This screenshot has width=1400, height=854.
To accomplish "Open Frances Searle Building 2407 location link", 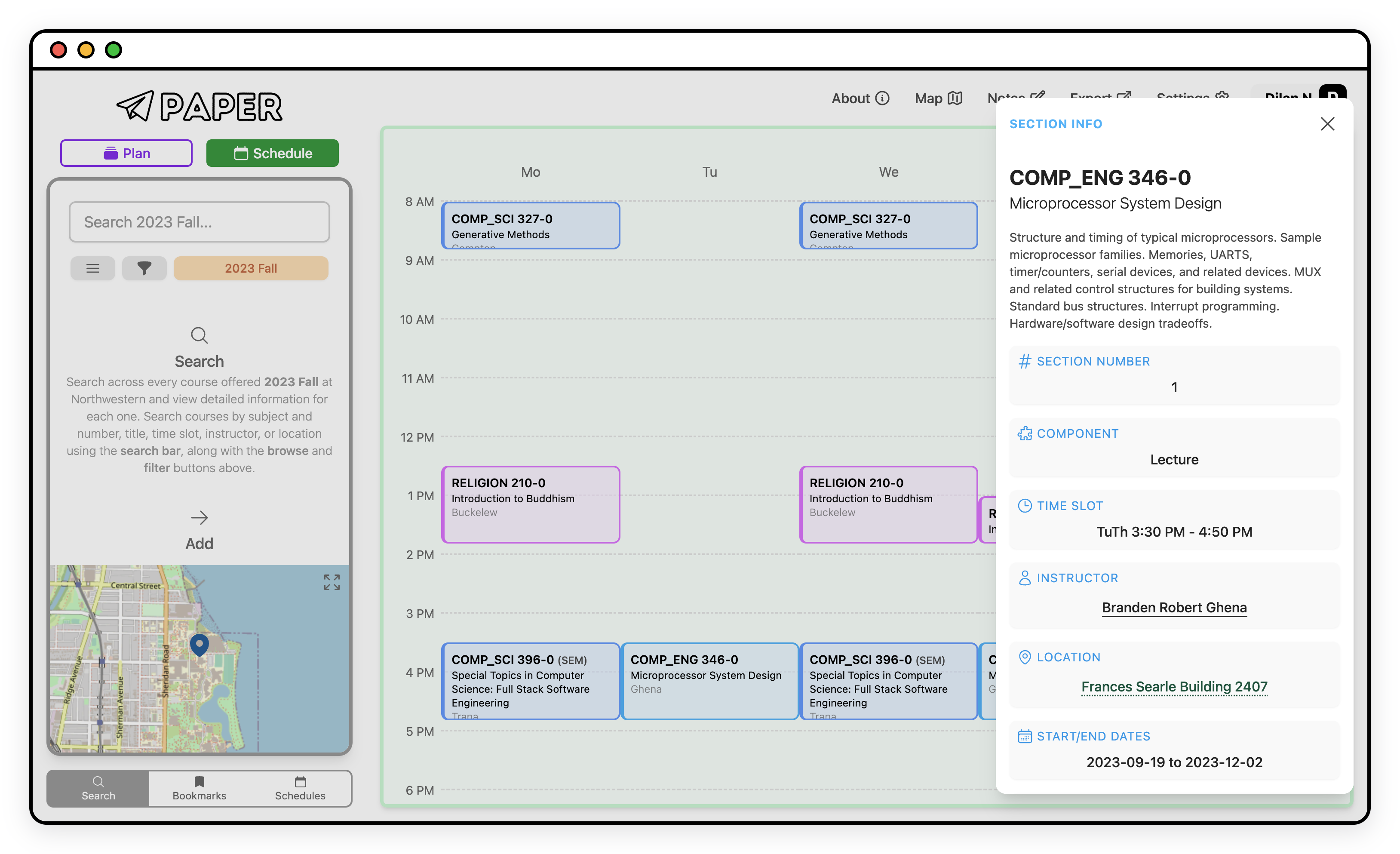I will [x=1174, y=686].
